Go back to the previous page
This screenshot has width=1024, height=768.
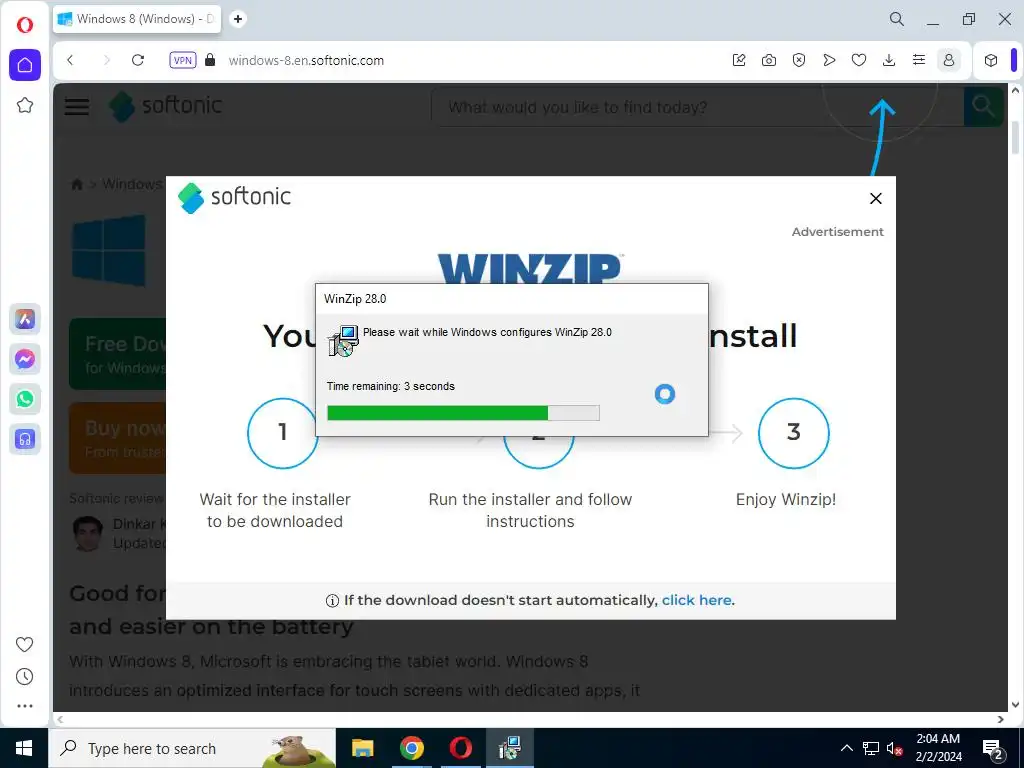tap(71, 60)
